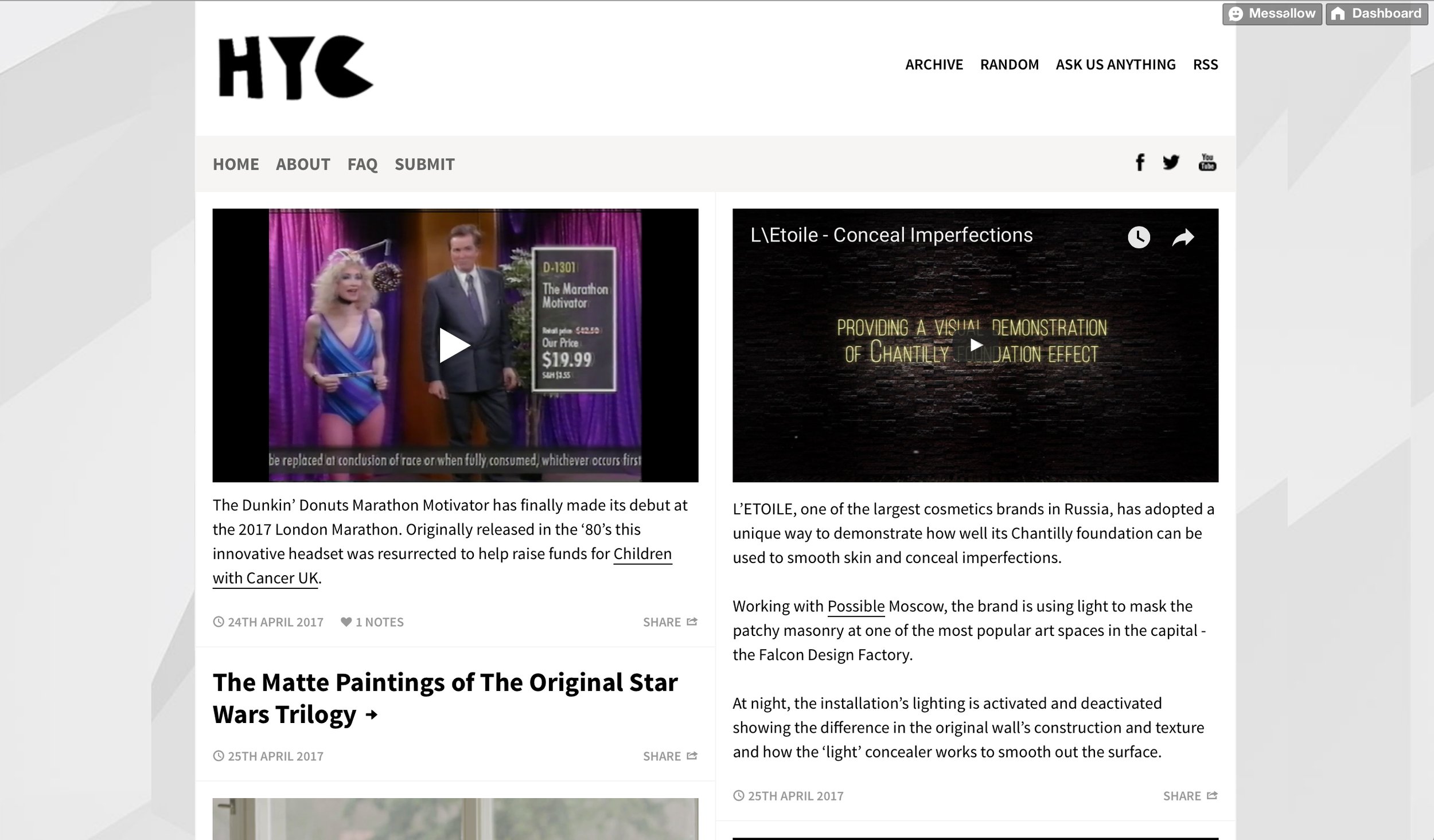Image resolution: width=1434 pixels, height=840 pixels.
Task: Play the L\Etoile Conceal Imperfections video
Action: tap(975, 345)
